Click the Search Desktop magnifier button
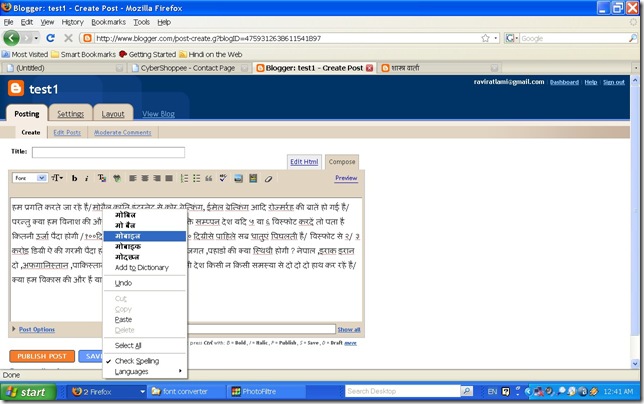 pos(467,391)
